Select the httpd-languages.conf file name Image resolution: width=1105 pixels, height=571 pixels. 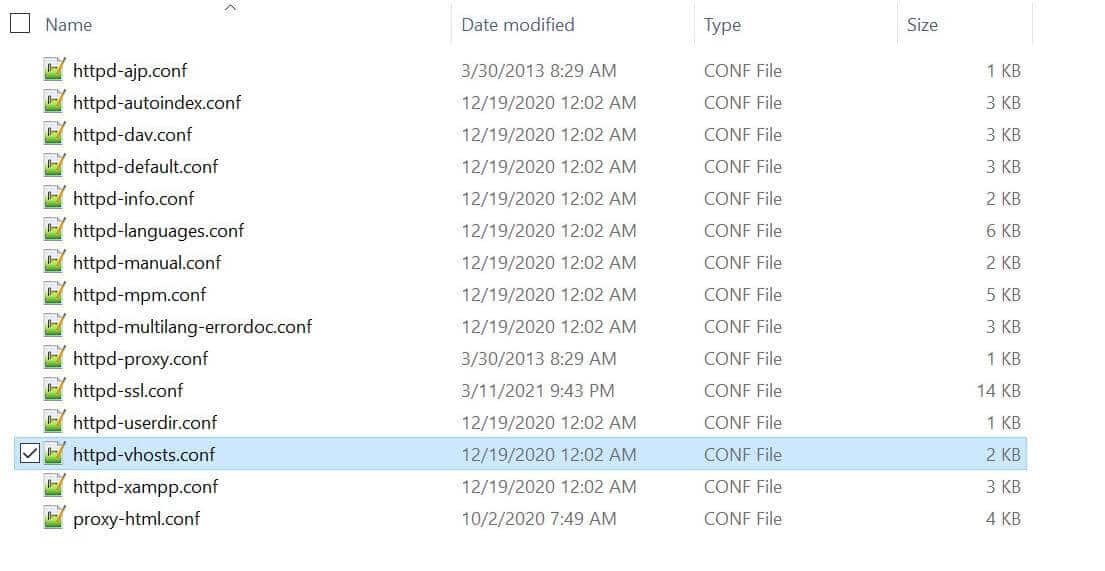158,230
